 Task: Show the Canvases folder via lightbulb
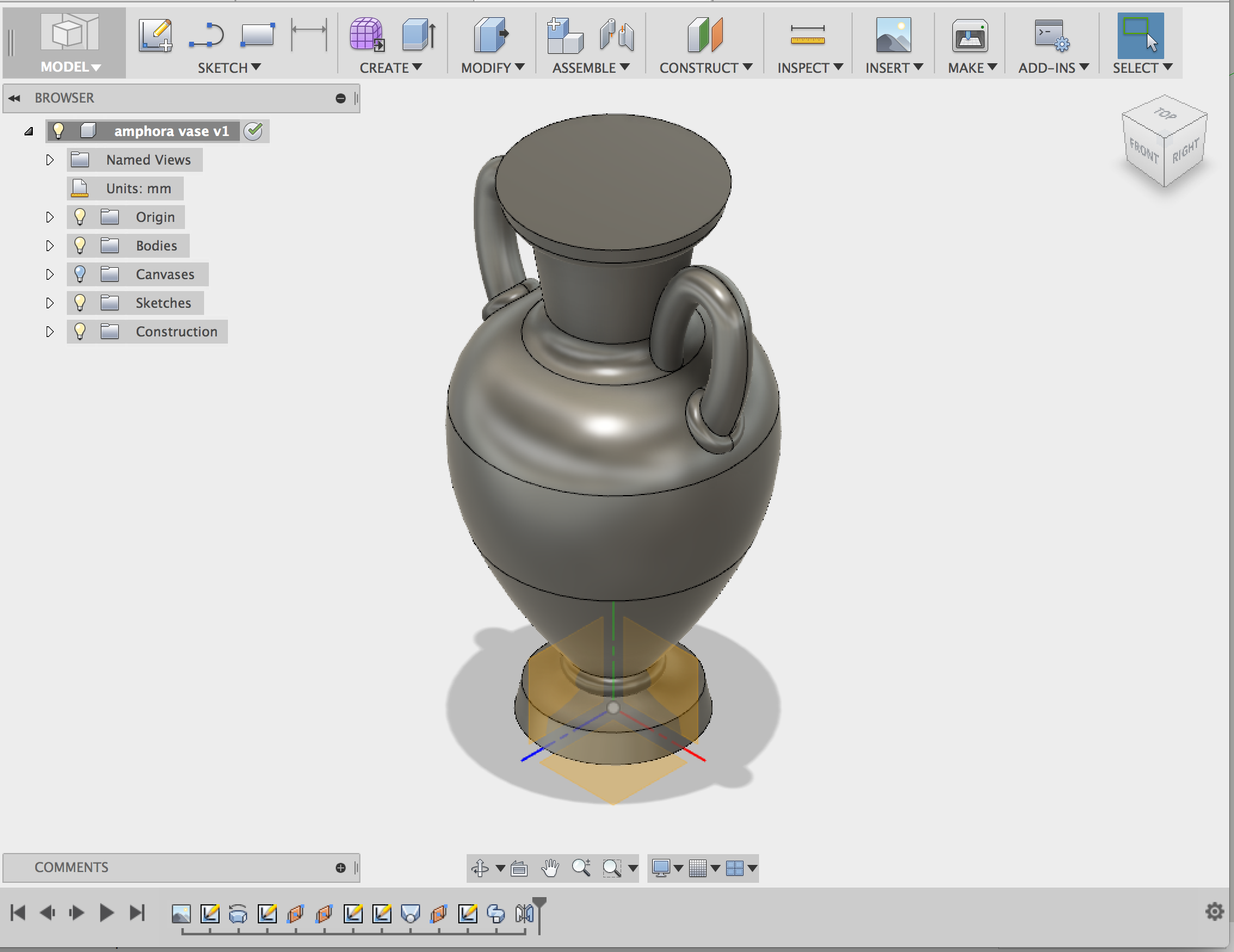click(x=80, y=274)
